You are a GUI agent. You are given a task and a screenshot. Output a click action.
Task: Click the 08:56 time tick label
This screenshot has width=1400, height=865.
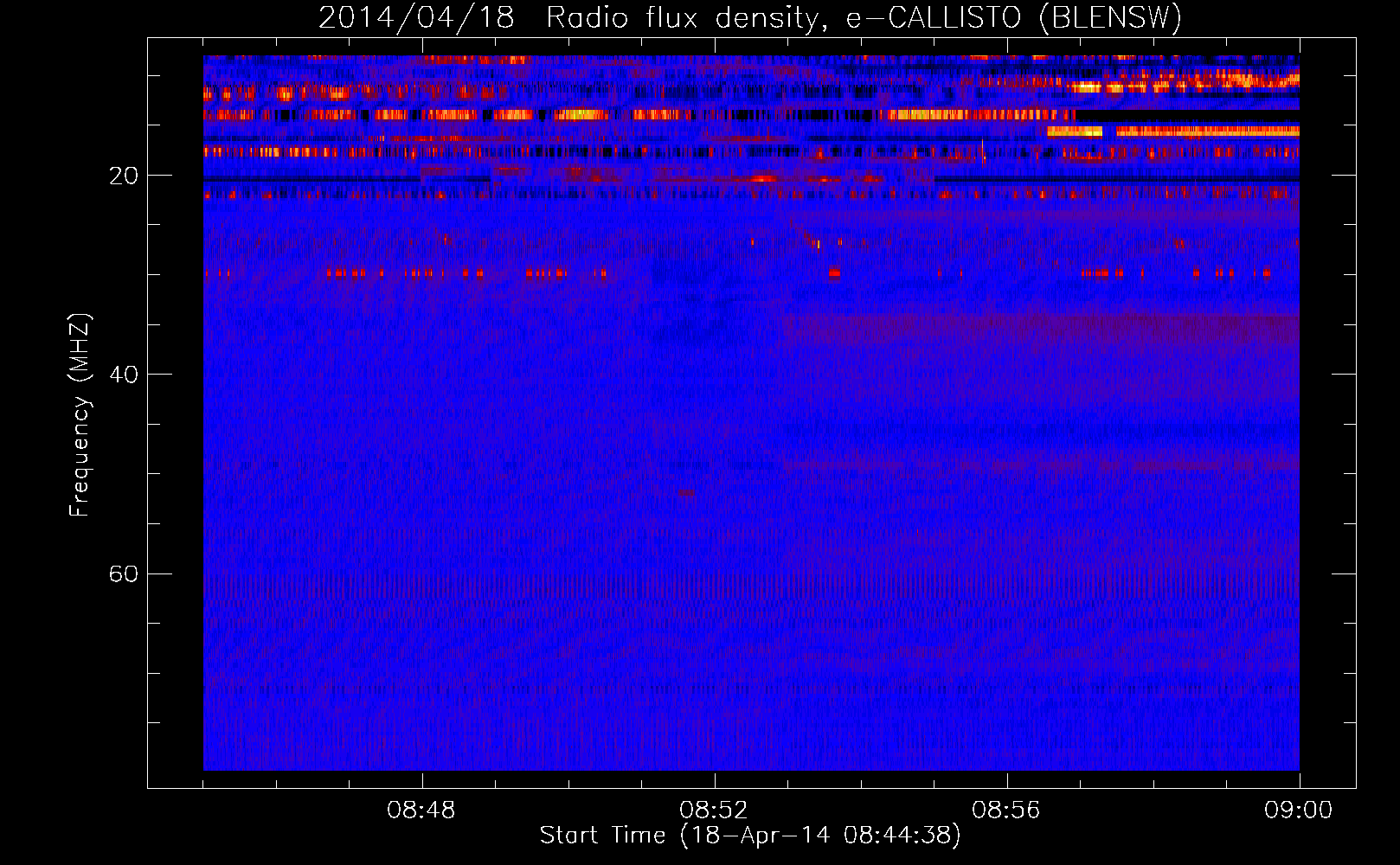(1006, 811)
